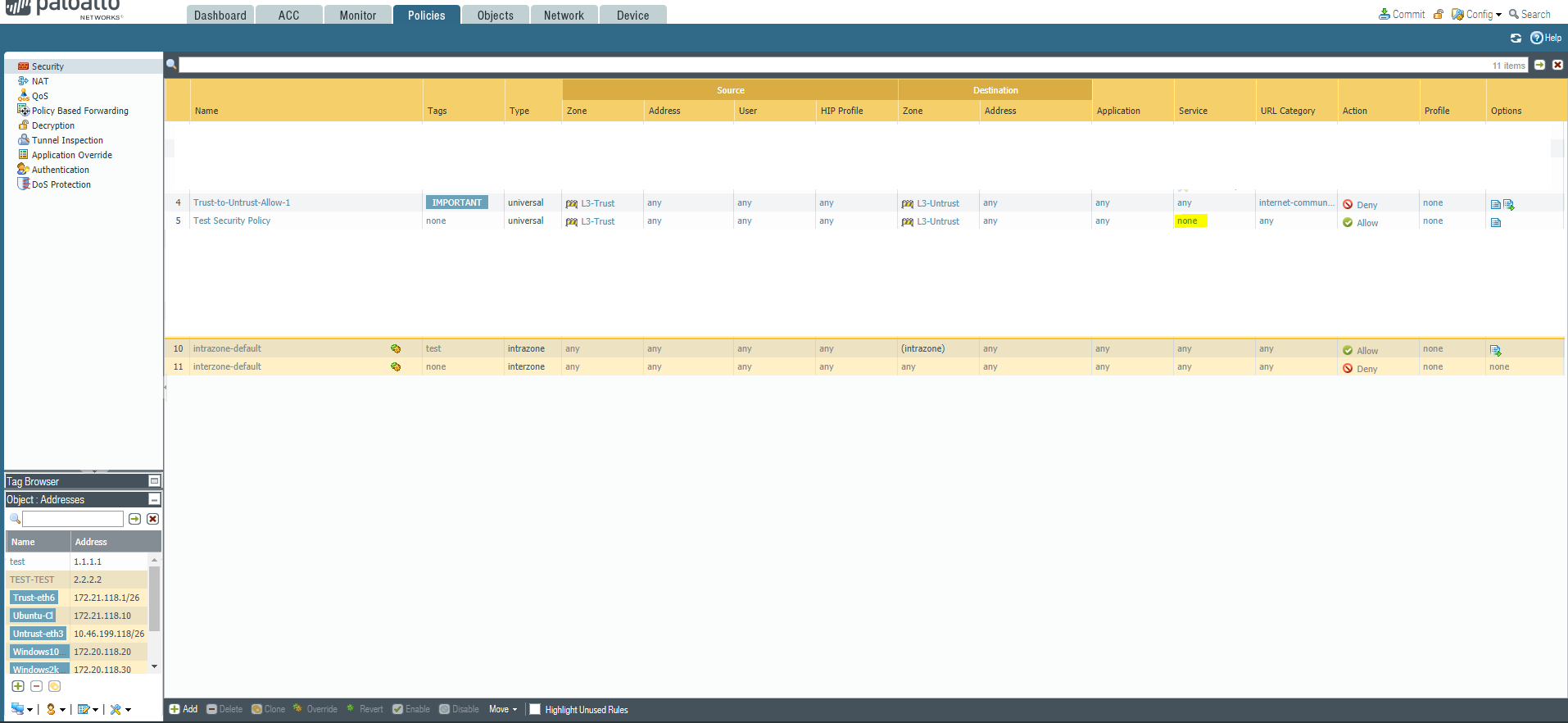Tick the Highlight Unused Rules checkbox
The width and height of the screenshot is (1568, 723).
535,710
